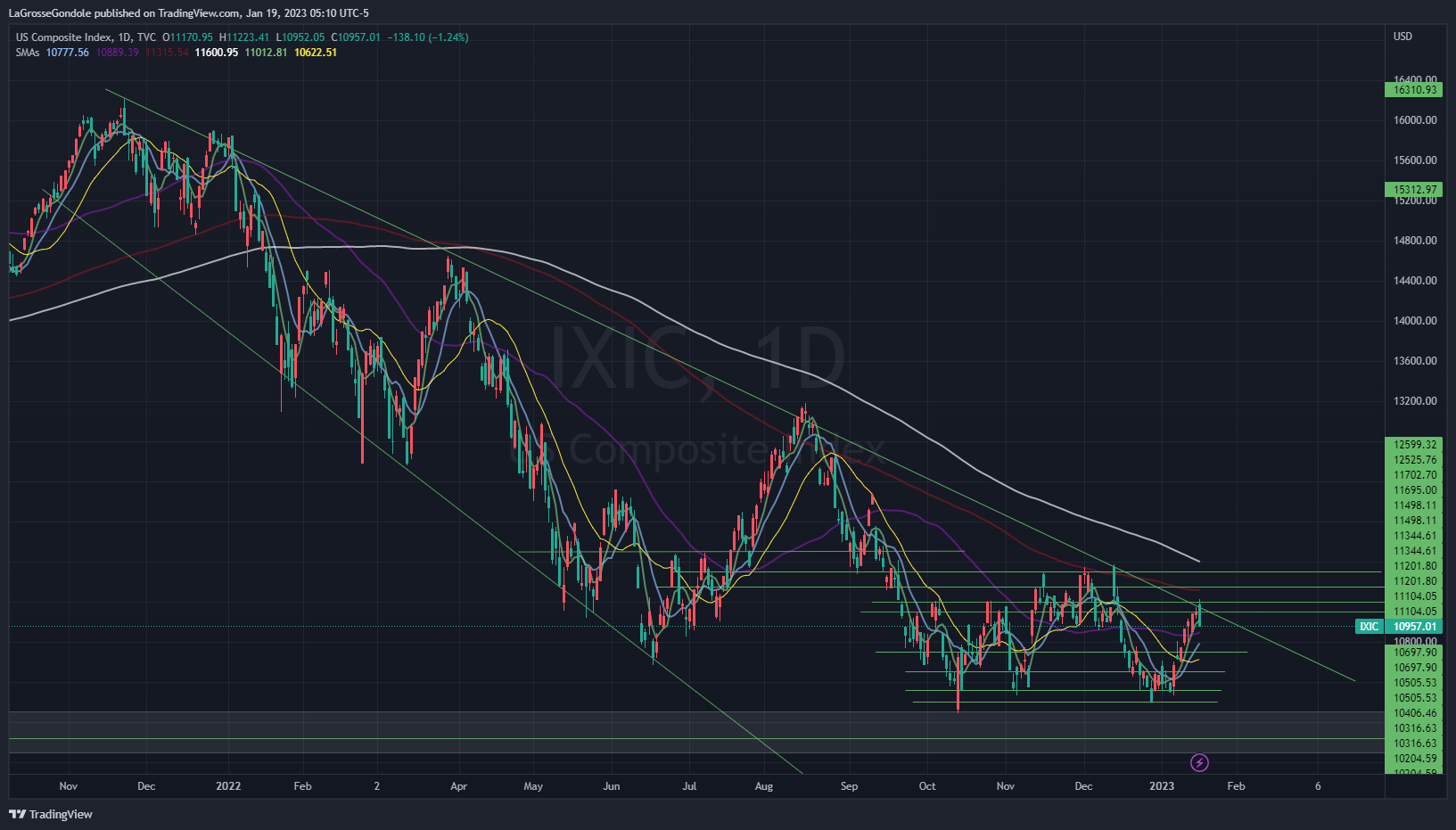Click the 16310.93 green price label

click(x=1415, y=90)
